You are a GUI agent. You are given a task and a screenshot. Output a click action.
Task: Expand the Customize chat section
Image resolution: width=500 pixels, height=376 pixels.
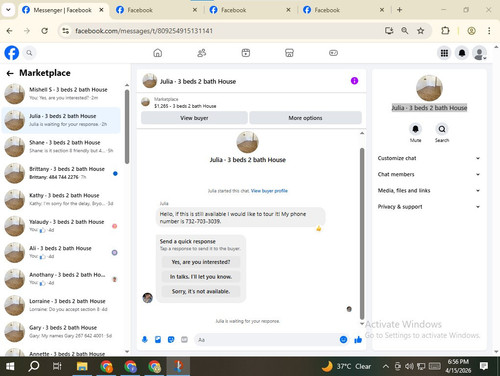click(429, 158)
